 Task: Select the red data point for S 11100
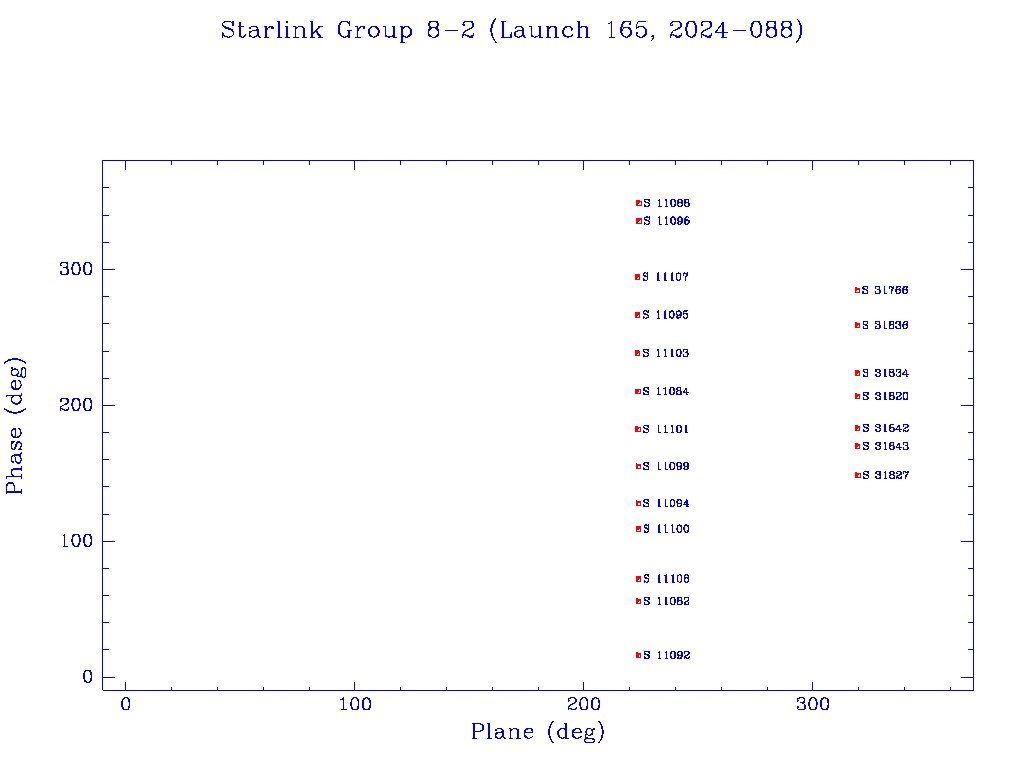click(639, 529)
